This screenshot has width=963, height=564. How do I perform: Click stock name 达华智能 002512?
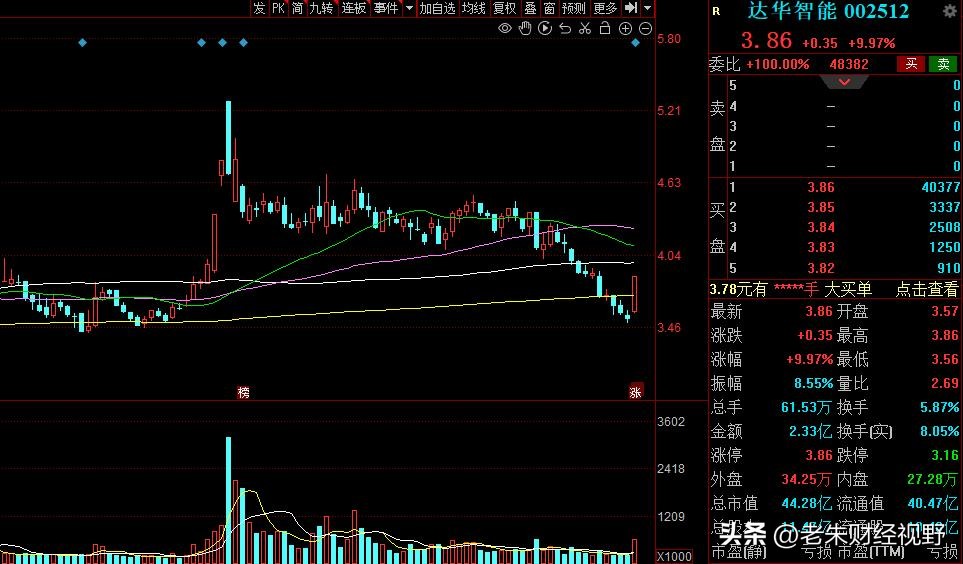click(x=827, y=11)
